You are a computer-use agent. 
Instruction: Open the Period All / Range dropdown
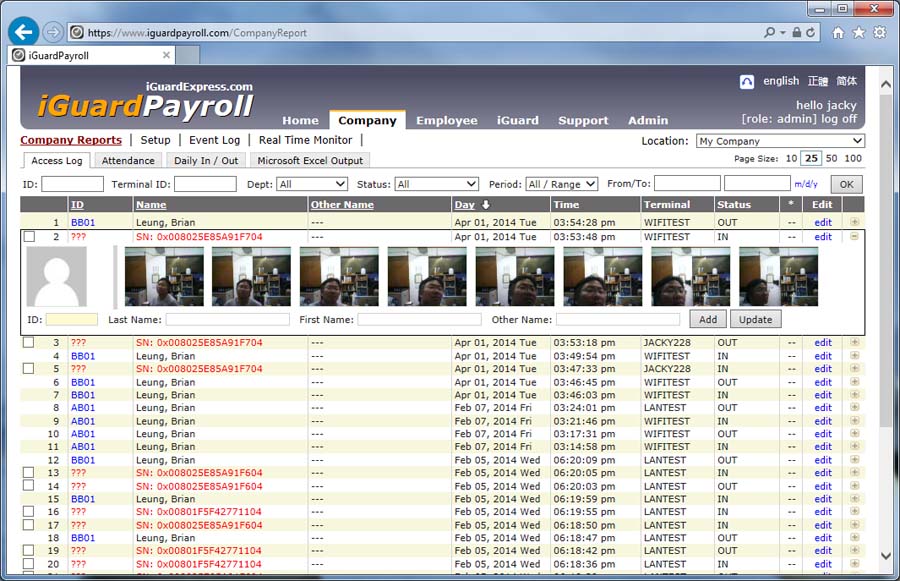tap(562, 184)
